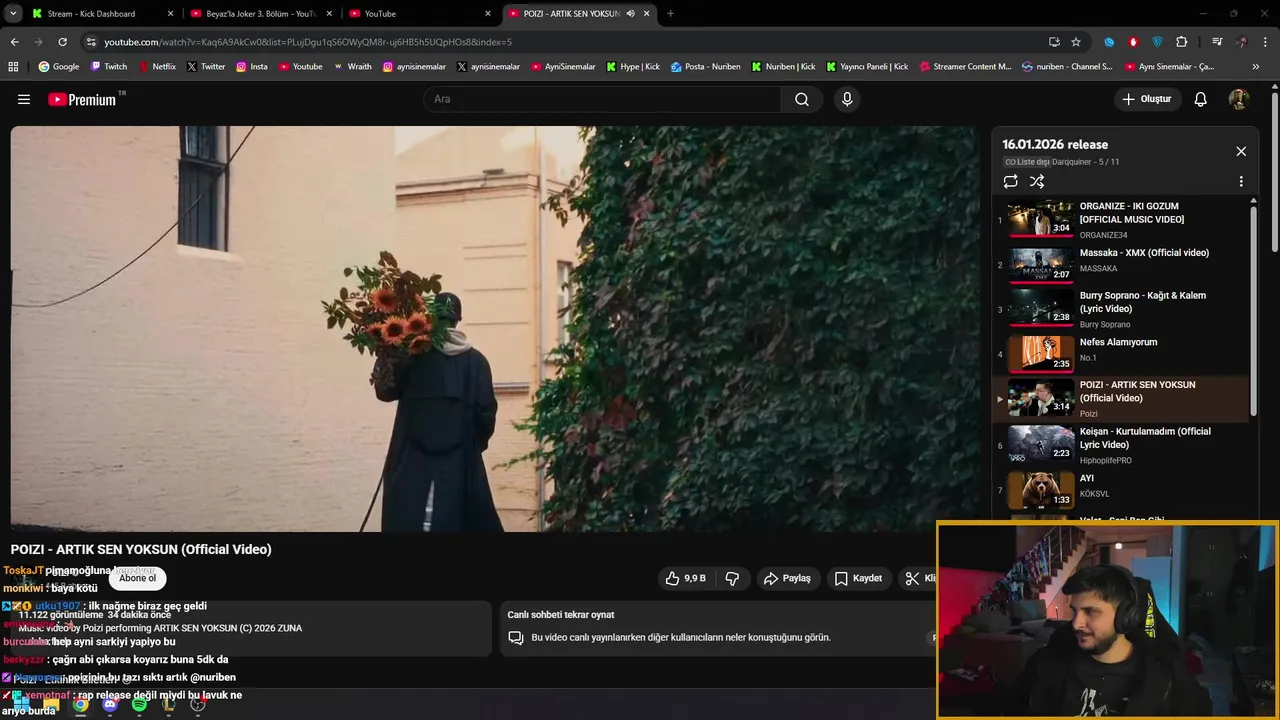Open Nuriben | Kick bookmark
The height and width of the screenshot is (720, 1280).
coord(783,67)
